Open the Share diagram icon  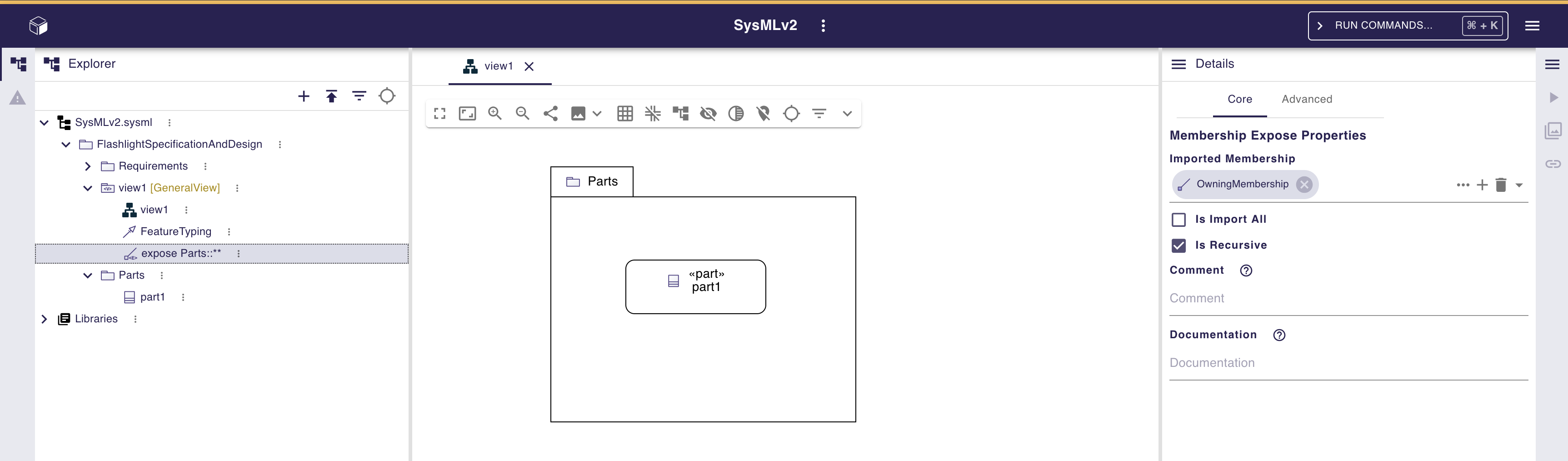[x=551, y=114]
